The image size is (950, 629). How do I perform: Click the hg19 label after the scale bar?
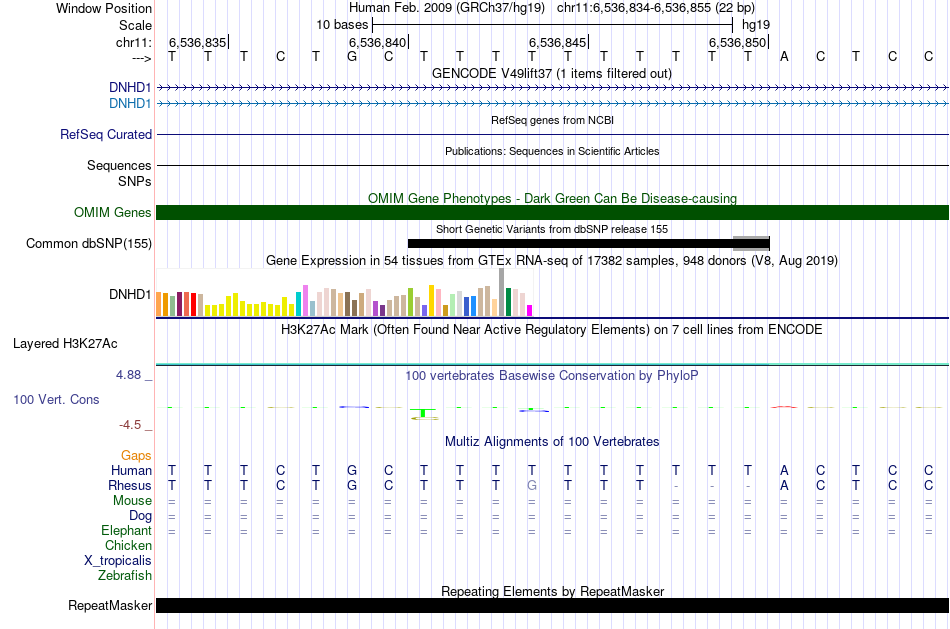pos(756,25)
